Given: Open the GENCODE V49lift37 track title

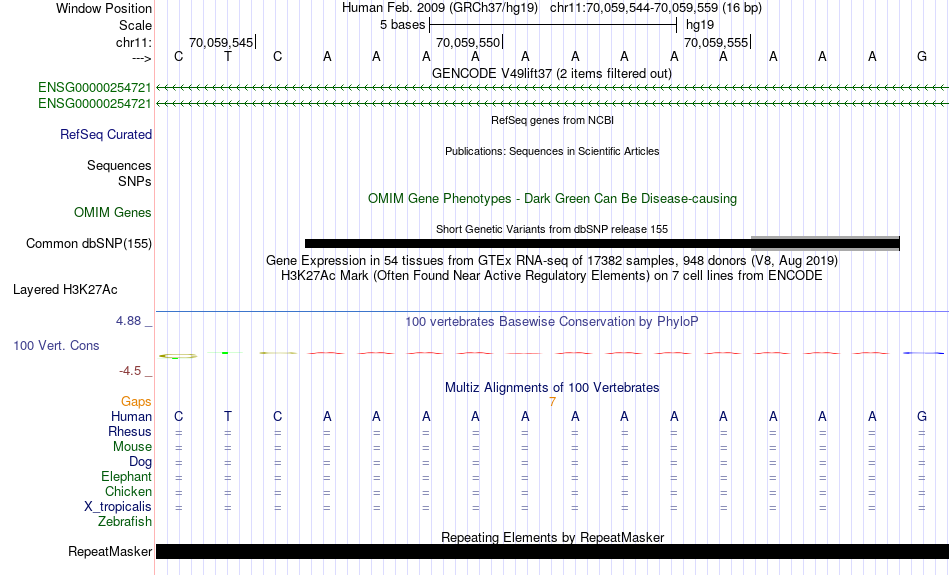Looking at the screenshot, I should (552, 73).
